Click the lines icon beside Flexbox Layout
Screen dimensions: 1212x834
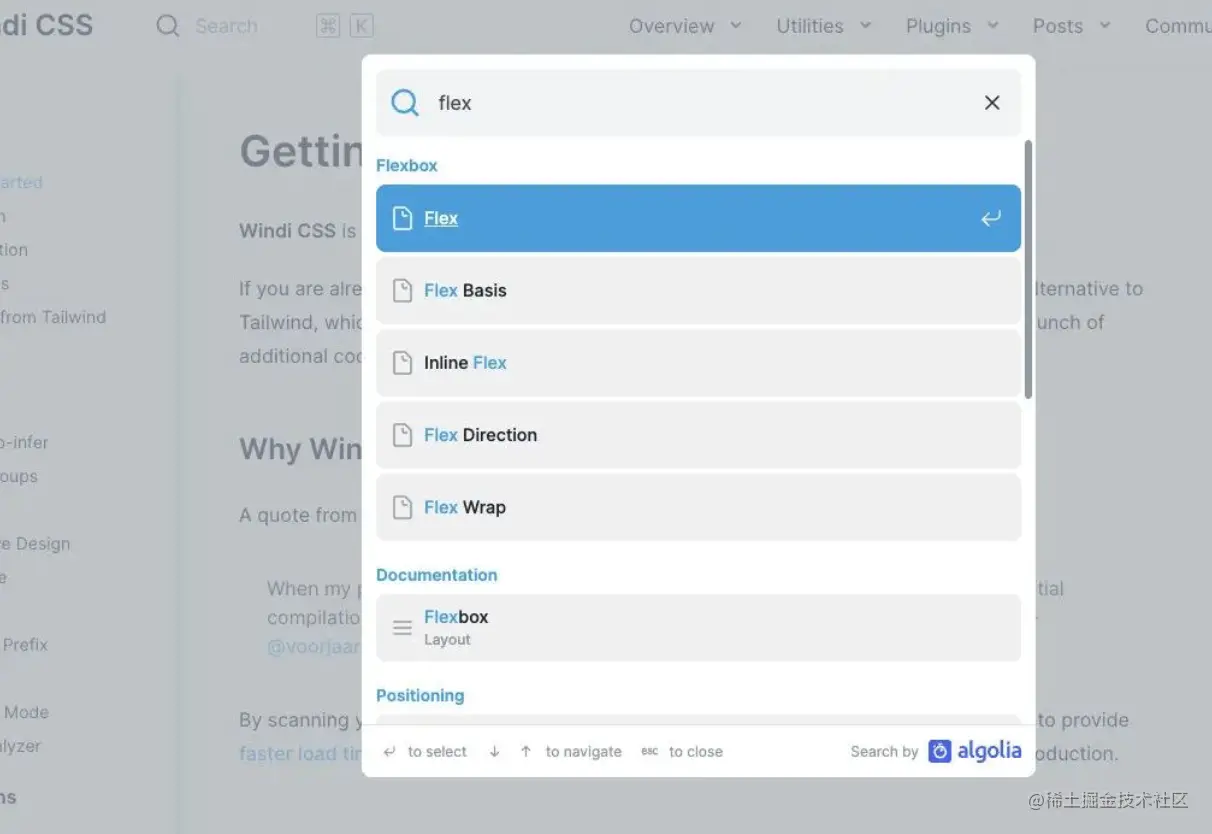tap(402, 628)
